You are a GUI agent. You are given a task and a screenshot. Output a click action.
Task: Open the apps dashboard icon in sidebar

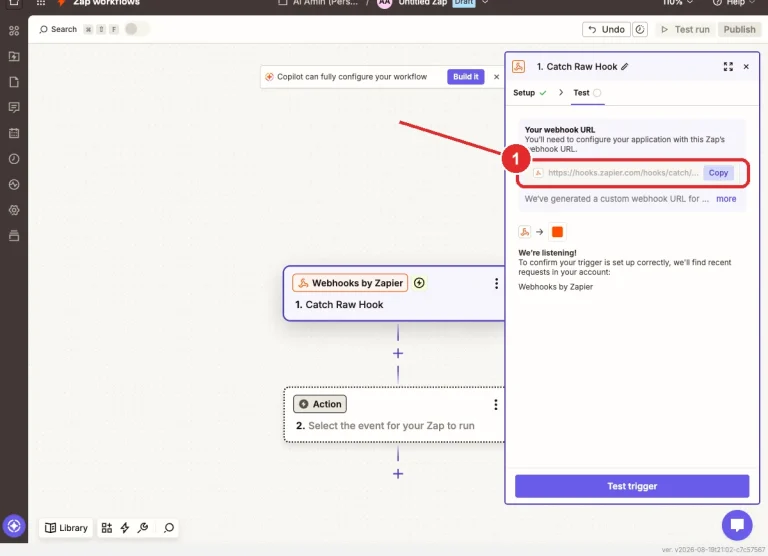point(14,31)
